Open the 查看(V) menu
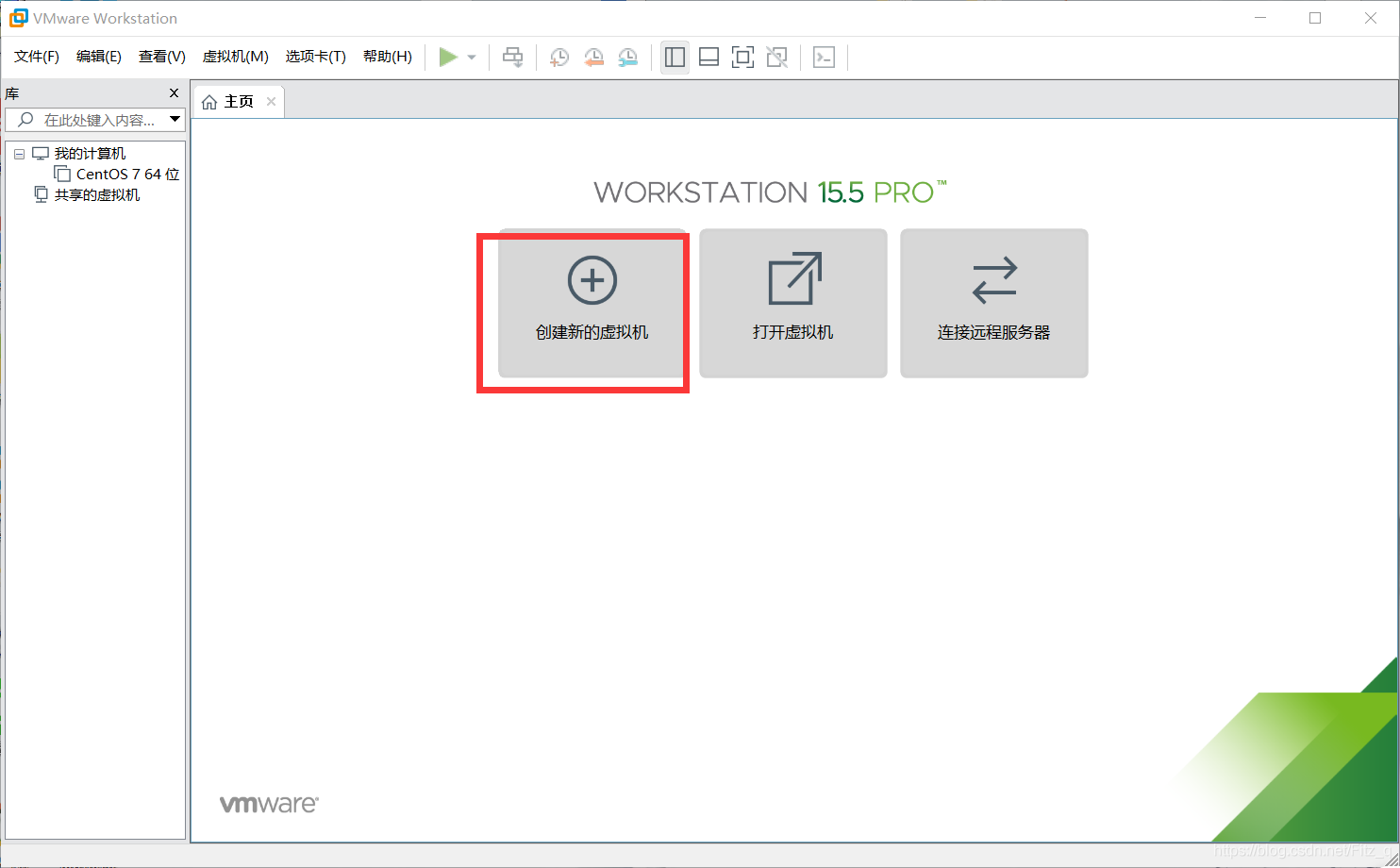Image resolution: width=1400 pixels, height=868 pixels. pyautogui.click(x=162, y=57)
